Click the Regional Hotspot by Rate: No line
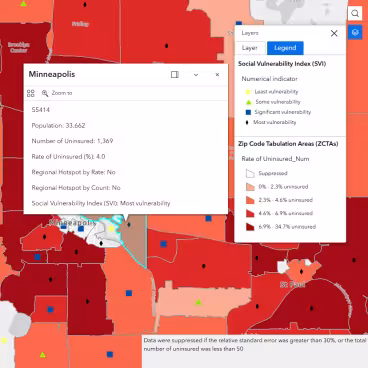 (73, 172)
